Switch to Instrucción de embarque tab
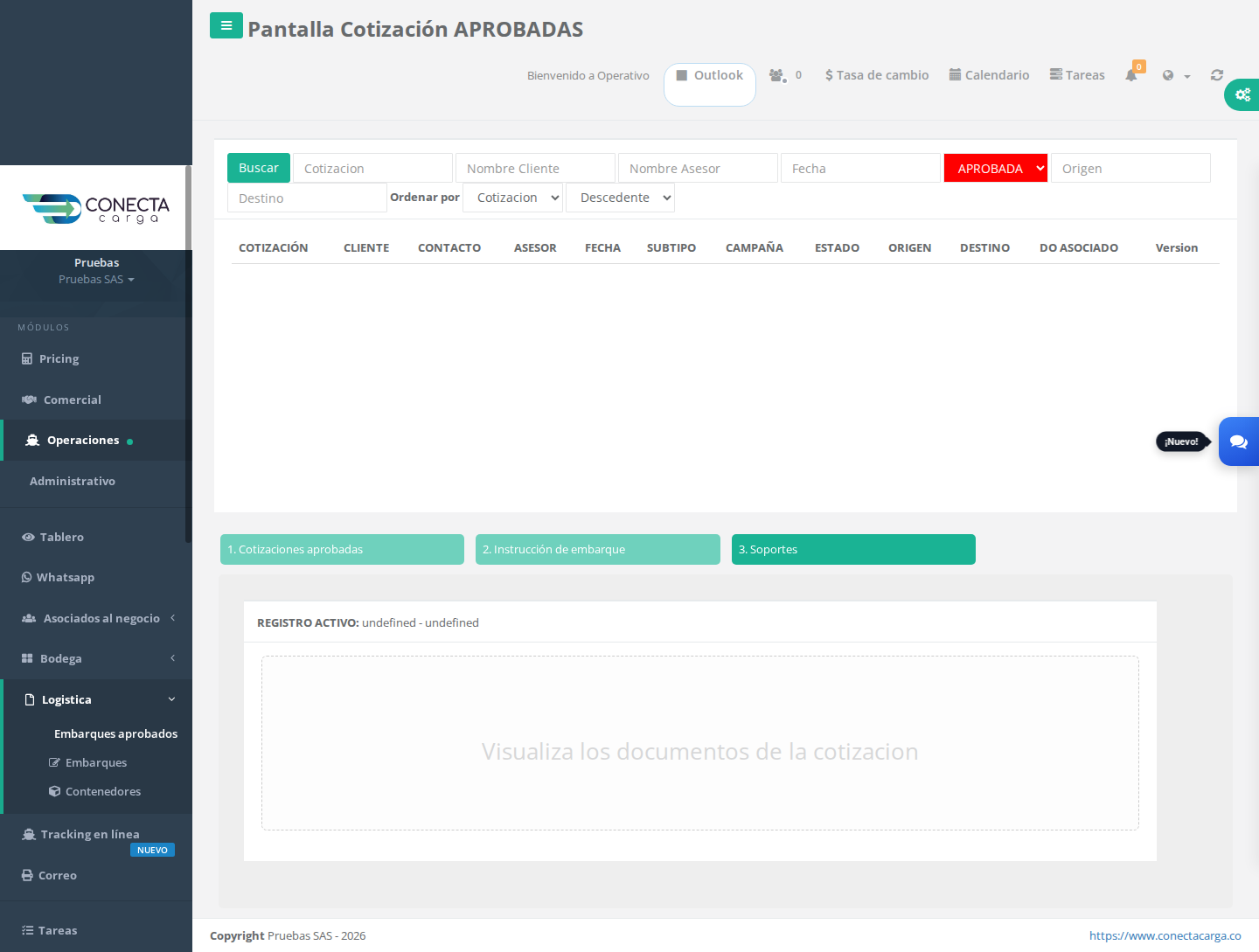Screen dimensions: 1259x952 (x=598, y=549)
